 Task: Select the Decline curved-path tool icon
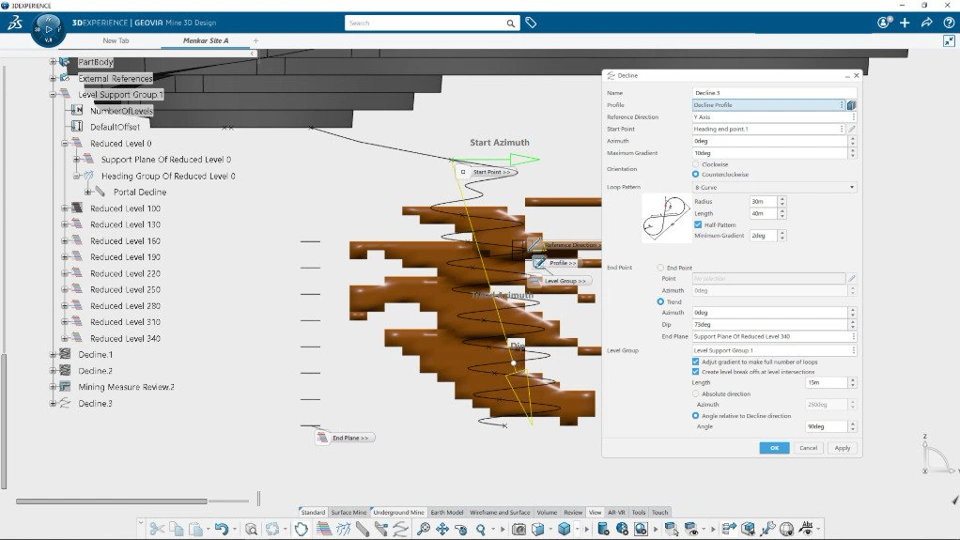point(400,528)
